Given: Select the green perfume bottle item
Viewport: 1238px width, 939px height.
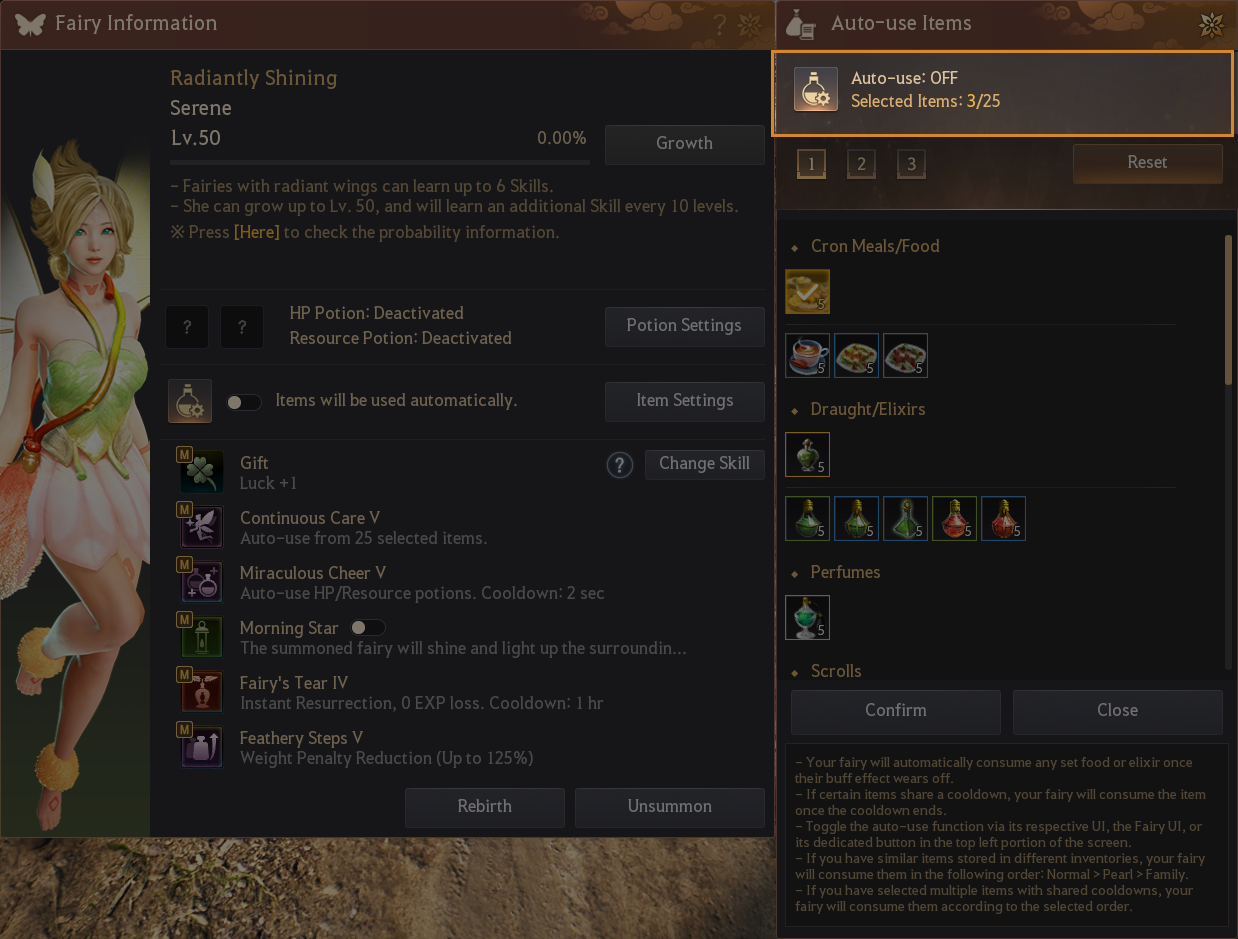Looking at the screenshot, I should coord(807,617).
